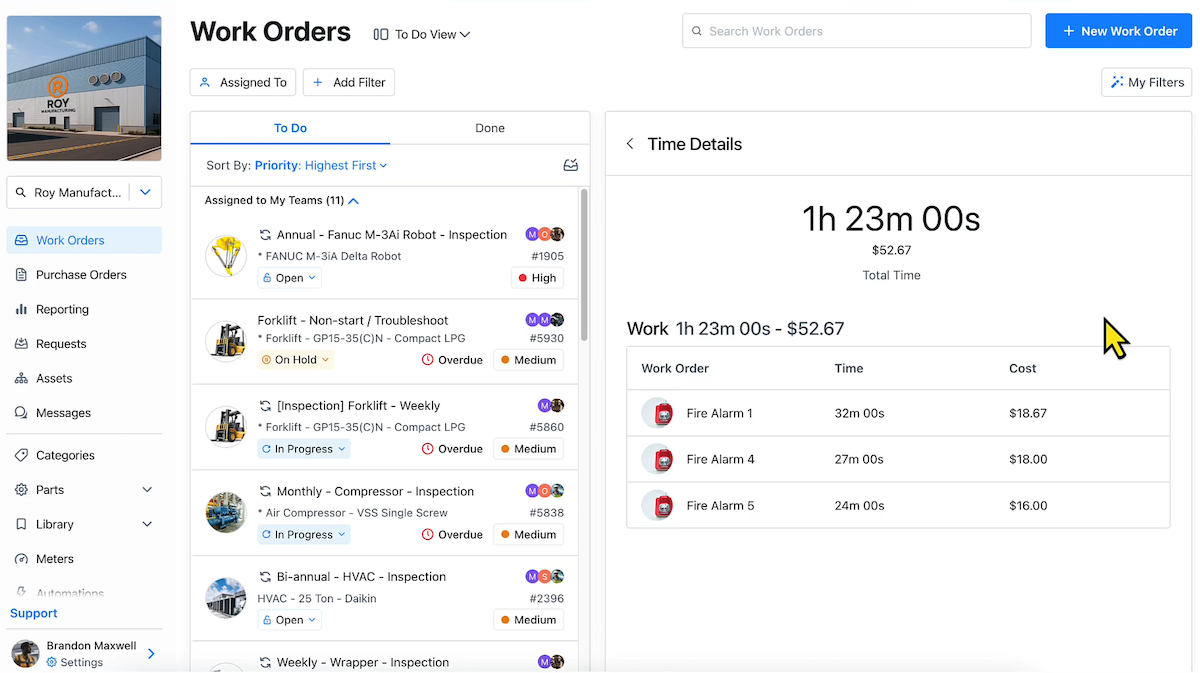This screenshot has height=673, width=1200.
Task: Click the Meters gauge icon
Action: 21,559
